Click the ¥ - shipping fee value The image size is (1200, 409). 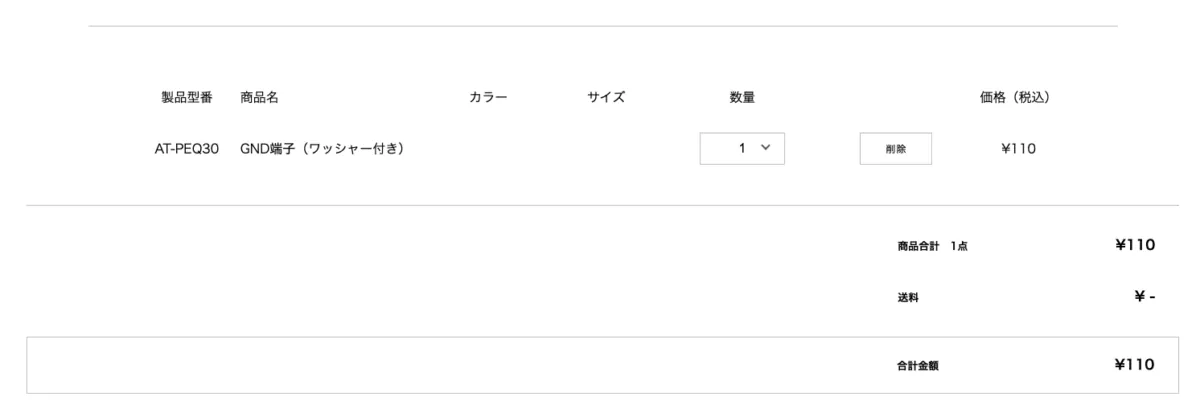pos(1144,297)
